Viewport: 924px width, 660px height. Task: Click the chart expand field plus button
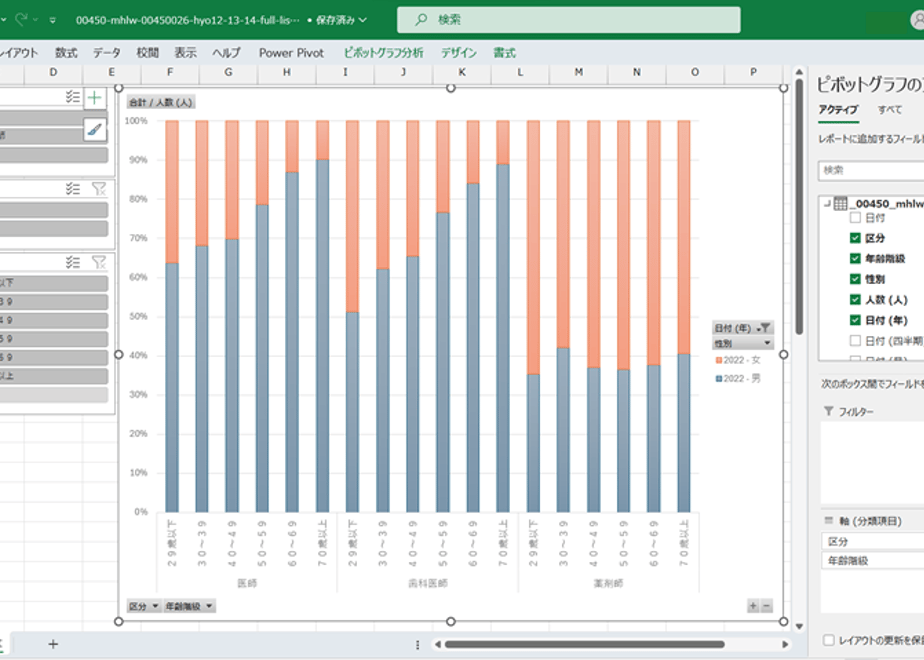[x=753, y=606]
